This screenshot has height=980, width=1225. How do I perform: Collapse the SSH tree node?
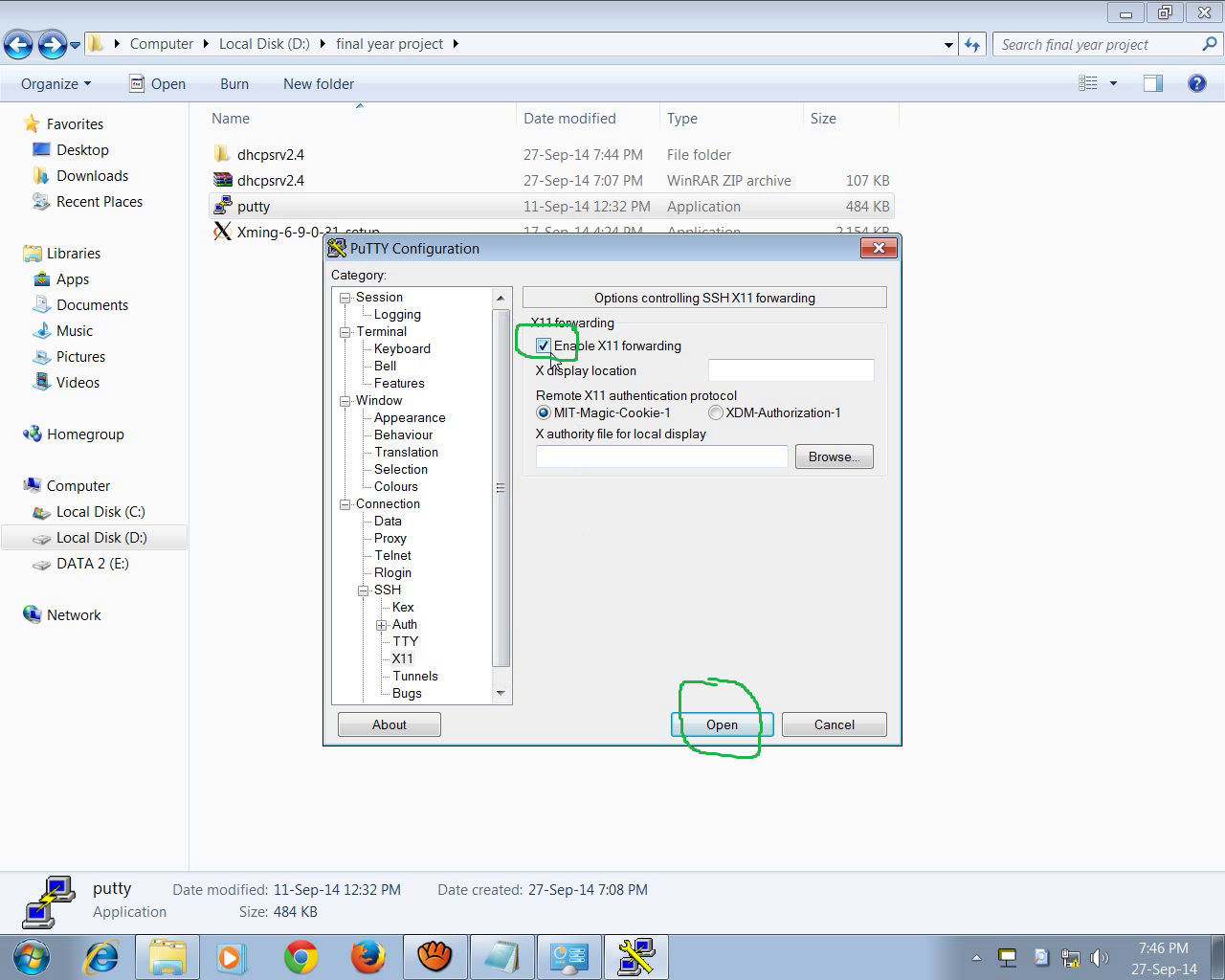(363, 590)
